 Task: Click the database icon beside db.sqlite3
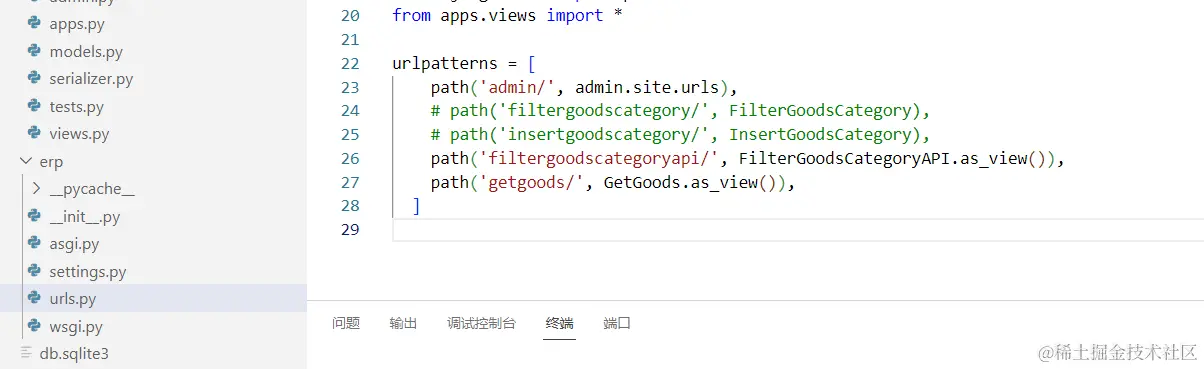(x=27, y=353)
